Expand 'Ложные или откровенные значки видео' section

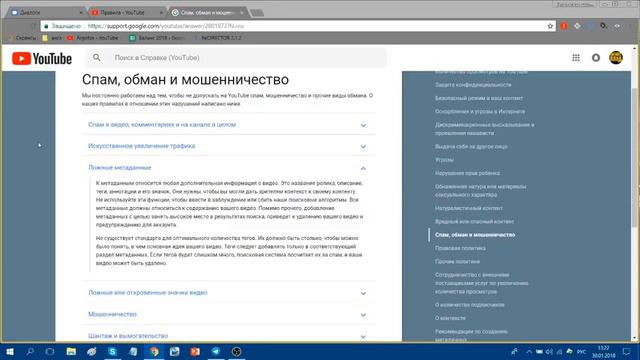point(228,293)
